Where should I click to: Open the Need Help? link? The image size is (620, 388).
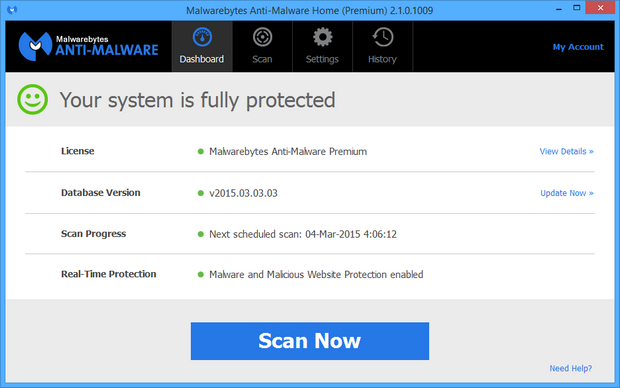[x=571, y=368]
